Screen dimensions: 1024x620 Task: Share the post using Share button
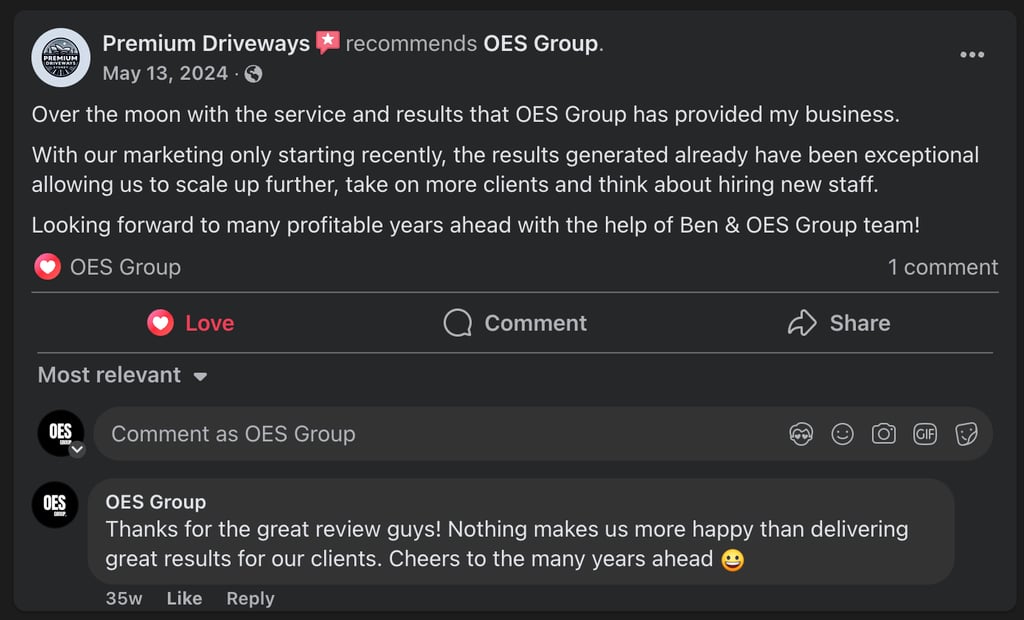pyautogui.click(x=839, y=323)
